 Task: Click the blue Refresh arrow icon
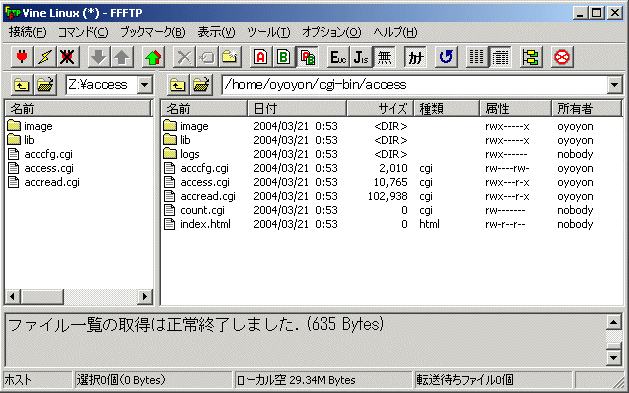click(x=446, y=57)
